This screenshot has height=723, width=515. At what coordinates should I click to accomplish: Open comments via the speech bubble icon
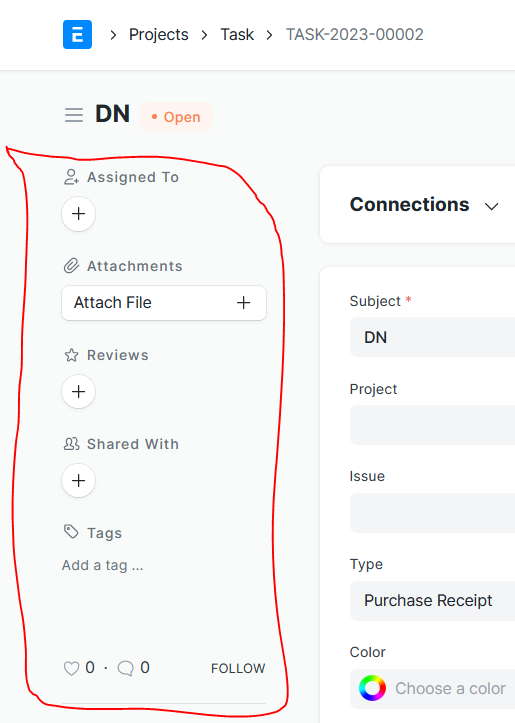125,668
